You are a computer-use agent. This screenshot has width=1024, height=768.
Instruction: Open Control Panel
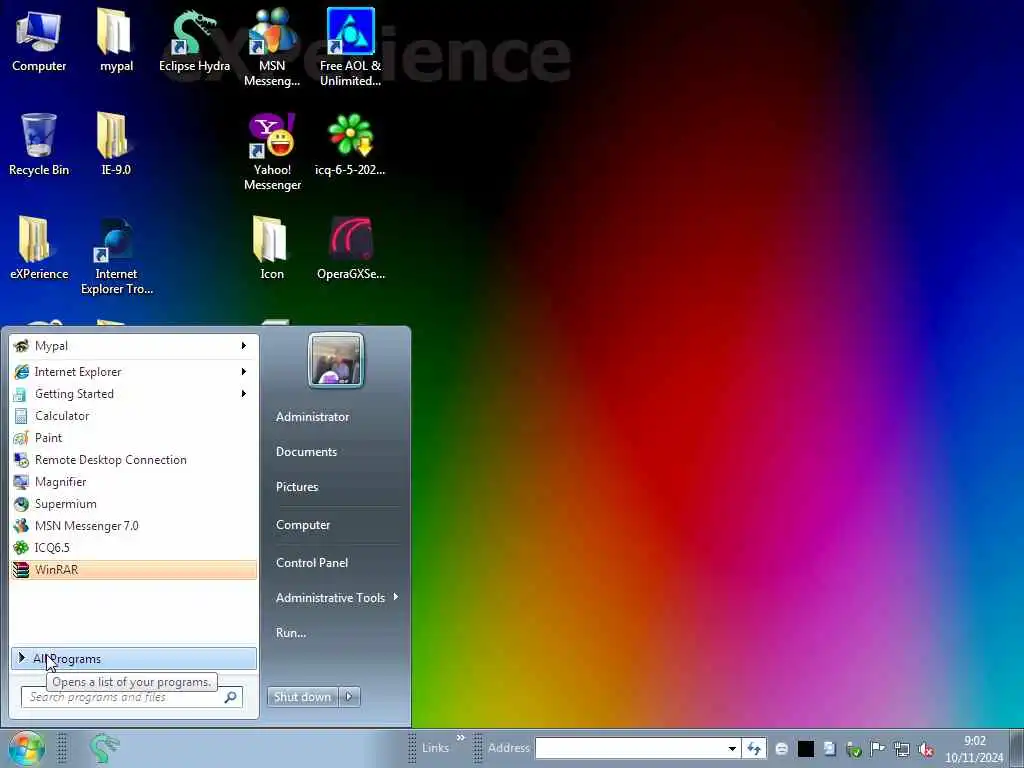pos(312,563)
